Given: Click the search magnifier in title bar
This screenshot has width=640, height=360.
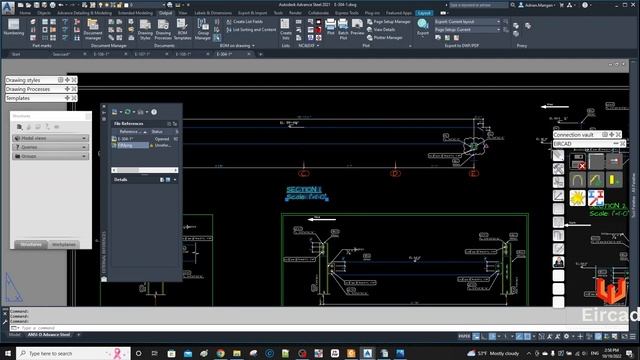Looking at the screenshot, I should pyautogui.click(x=513, y=5).
